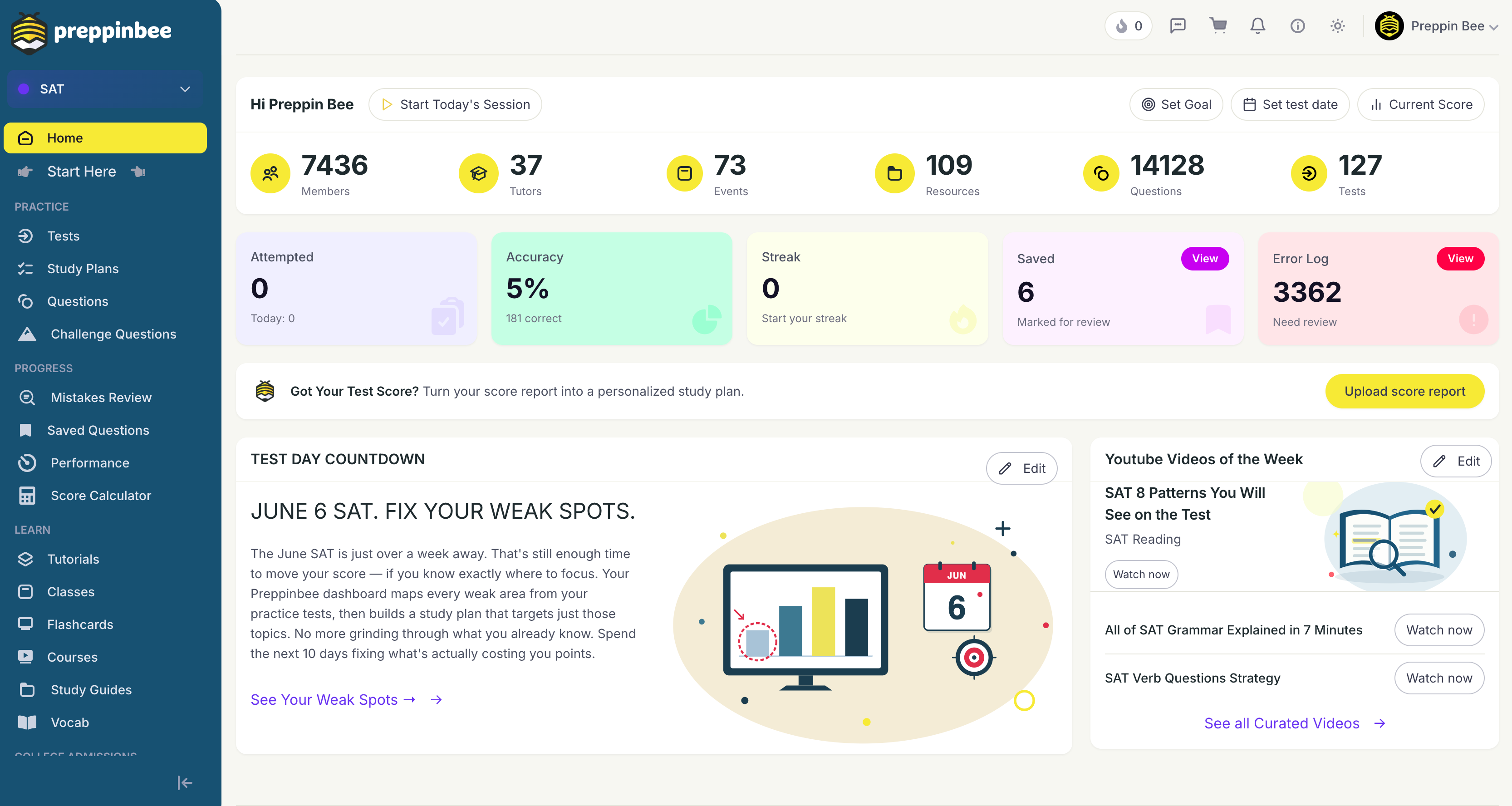
Task: Follow See all Curated Videos link
Action: 1294,724
